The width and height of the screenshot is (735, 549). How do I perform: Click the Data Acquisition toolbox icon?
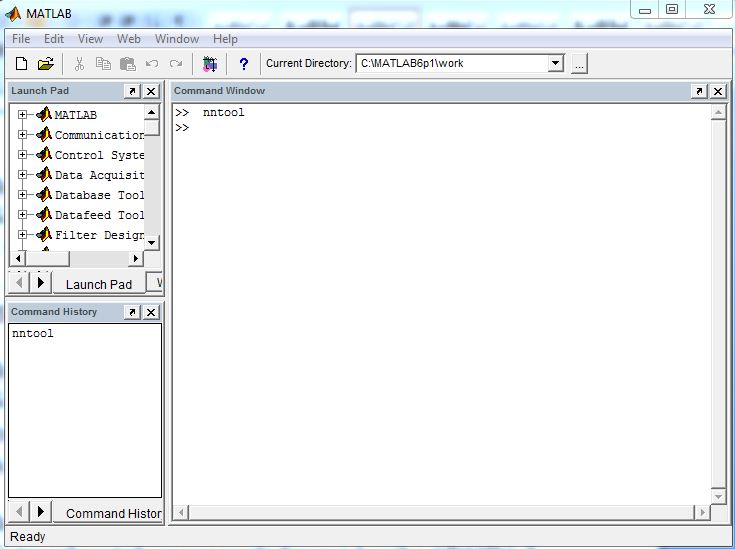point(44,174)
